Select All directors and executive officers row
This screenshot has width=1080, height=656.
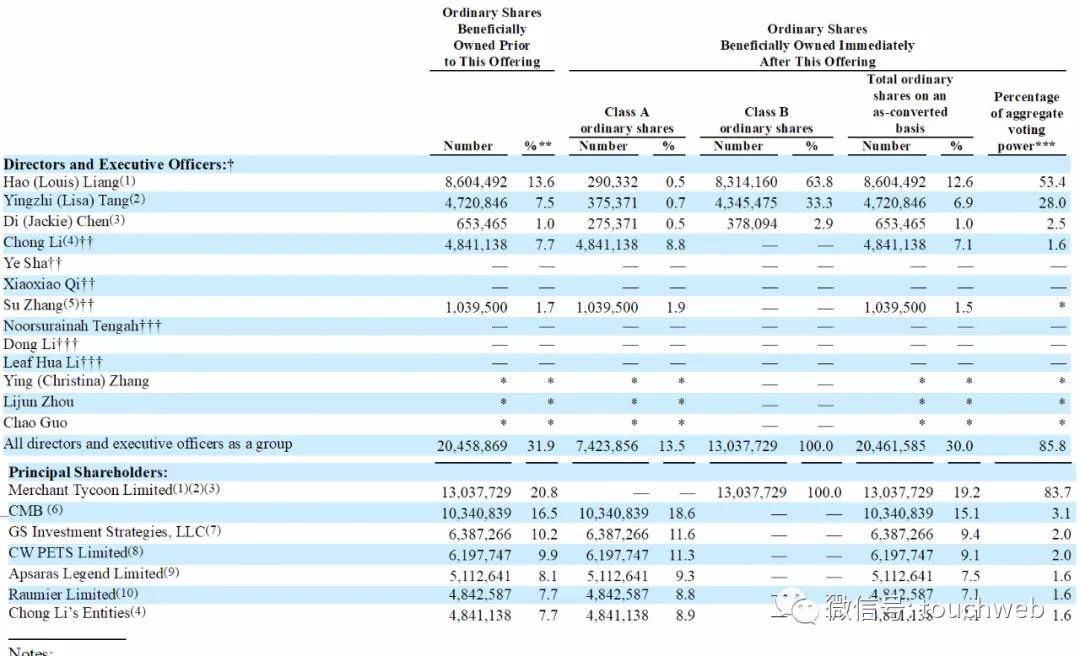[x=537, y=445]
